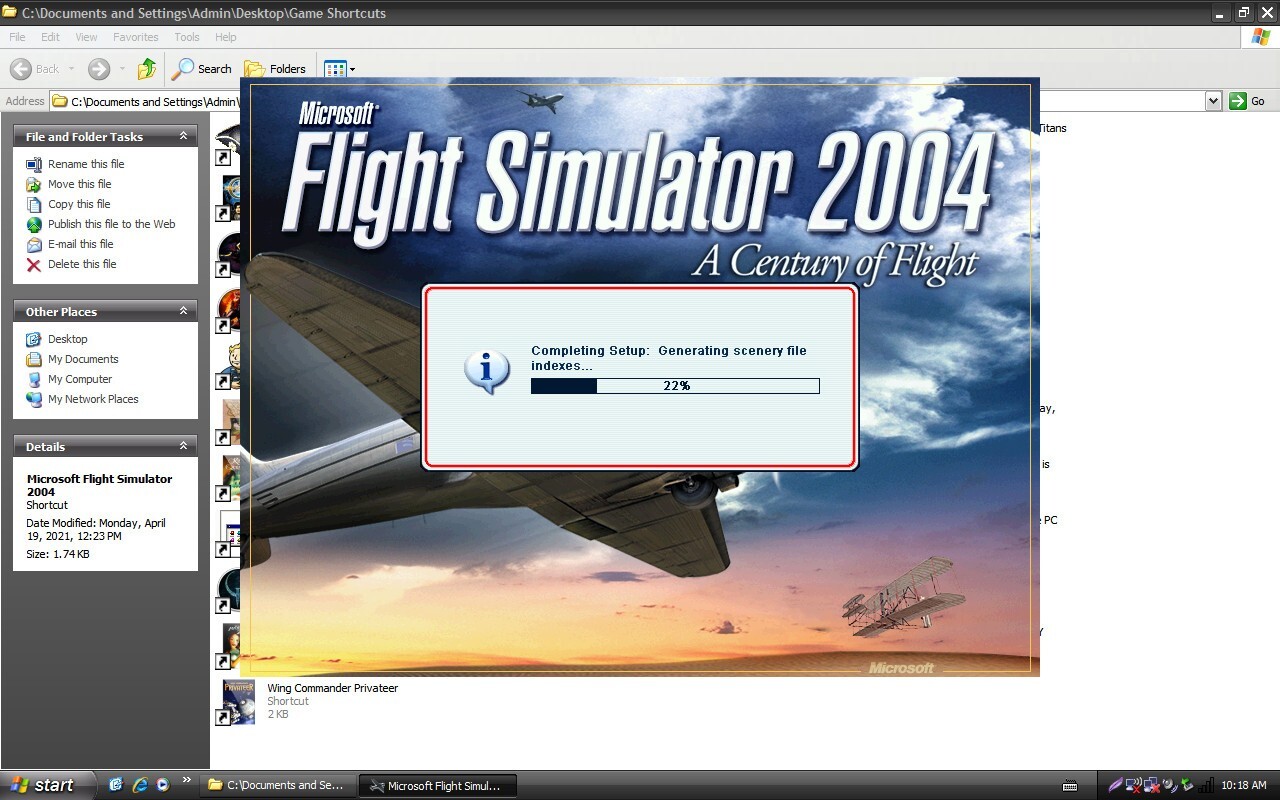The height and width of the screenshot is (800, 1280).
Task: Open the Favorites menu
Action: click(135, 37)
